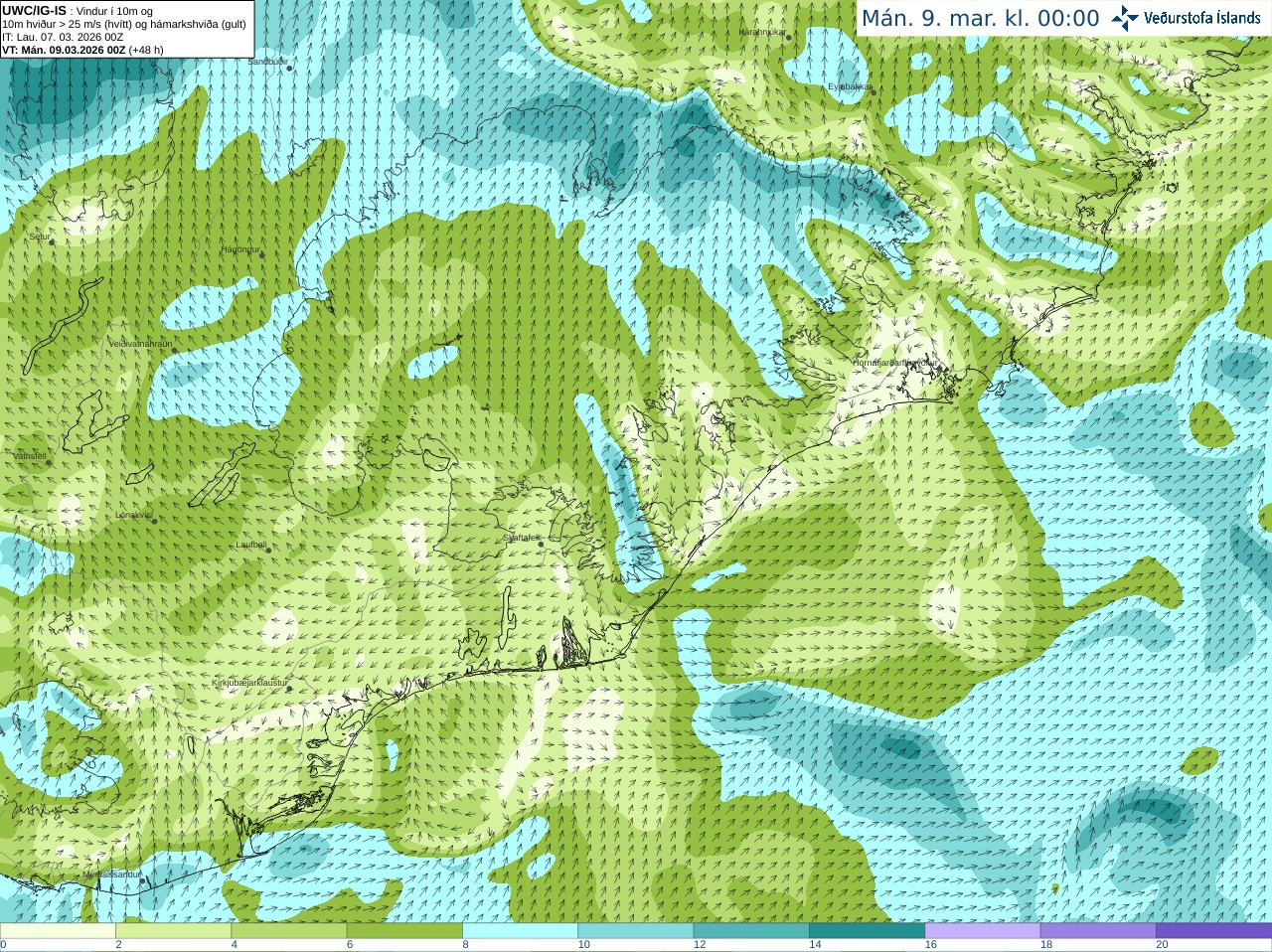This screenshot has width=1272, height=952.
Task: Click the UWC/IG-IS model title
Action: (35, 10)
